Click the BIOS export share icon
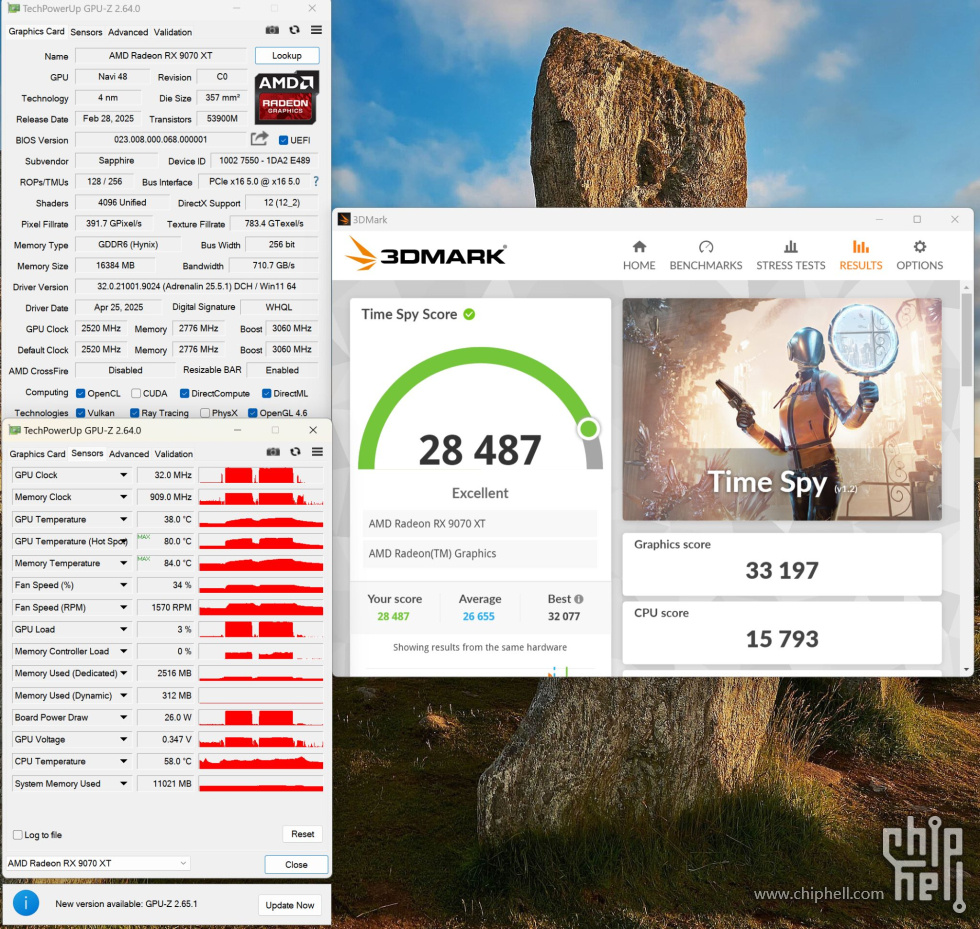Image resolution: width=980 pixels, height=929 pixels. click(259, 139)
